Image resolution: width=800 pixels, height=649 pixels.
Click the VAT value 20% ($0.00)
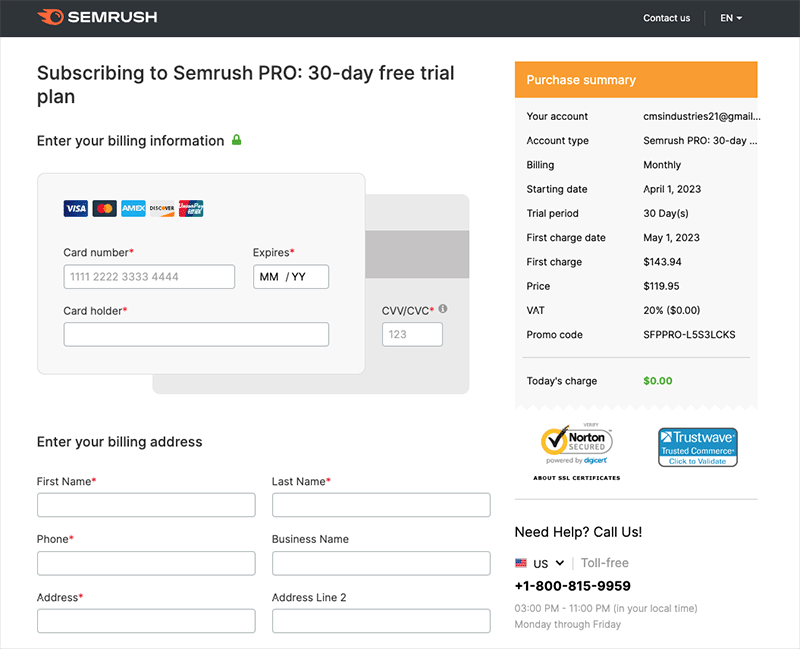pos(671,310)
